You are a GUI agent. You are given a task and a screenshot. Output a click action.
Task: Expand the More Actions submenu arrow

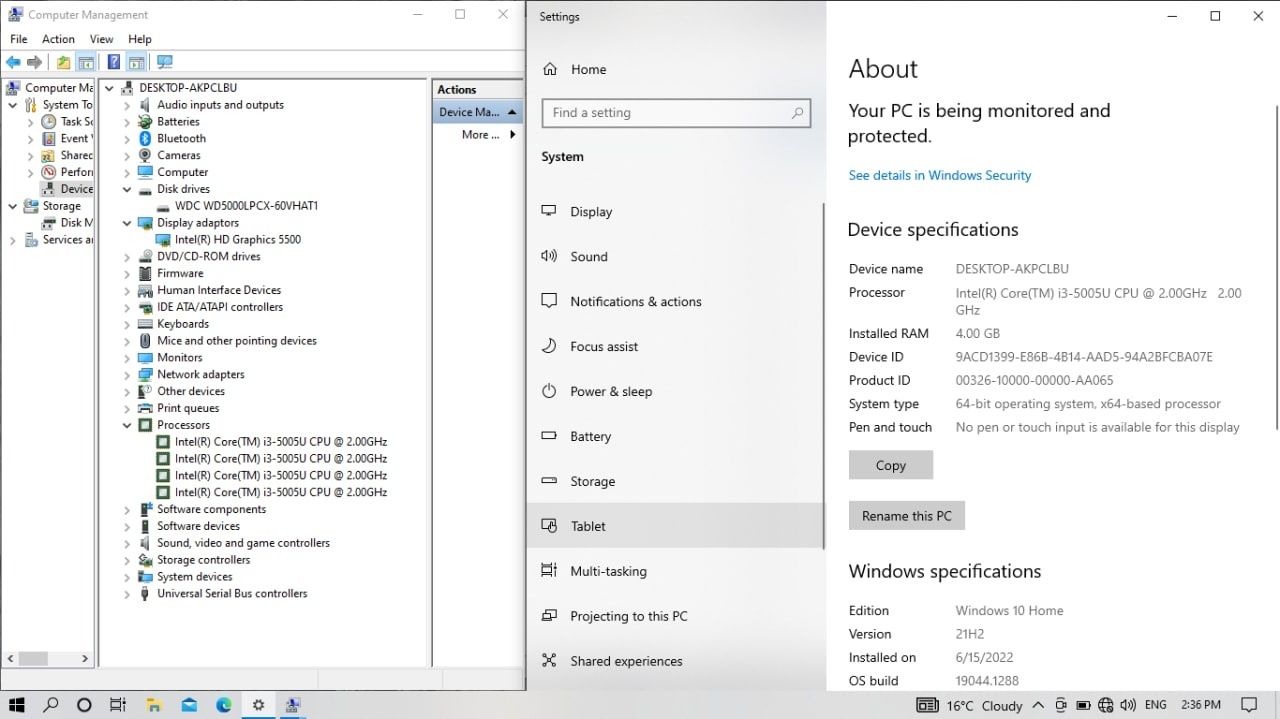pos(513,135)
